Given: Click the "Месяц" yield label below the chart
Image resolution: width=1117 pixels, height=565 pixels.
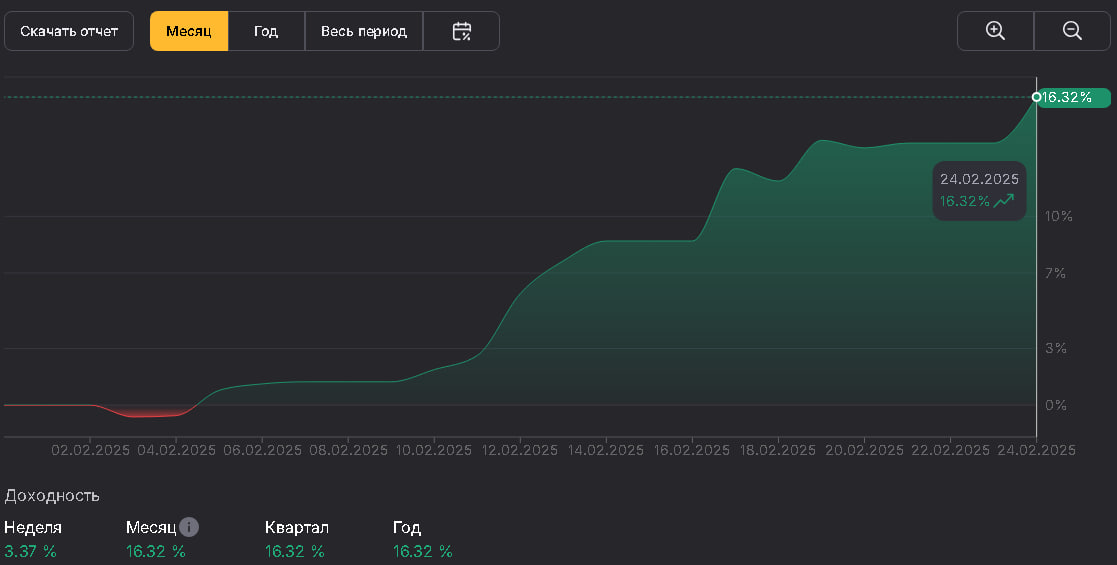Looking at the screenshot, I should point(151,528).
